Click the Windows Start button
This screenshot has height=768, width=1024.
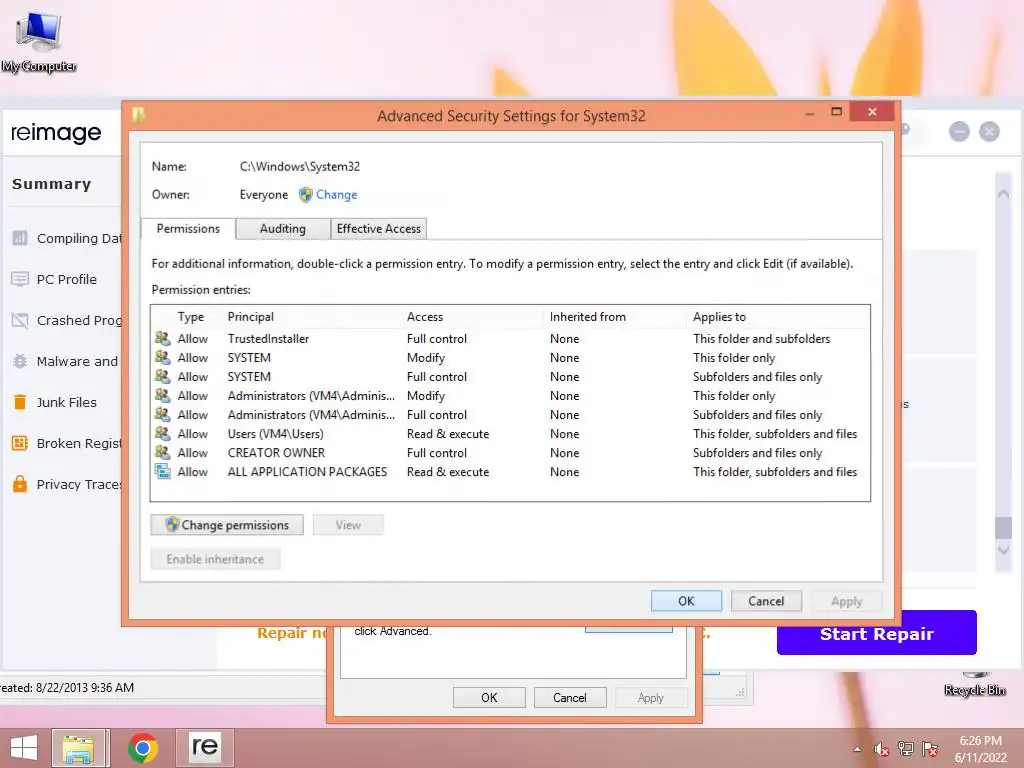24,748
